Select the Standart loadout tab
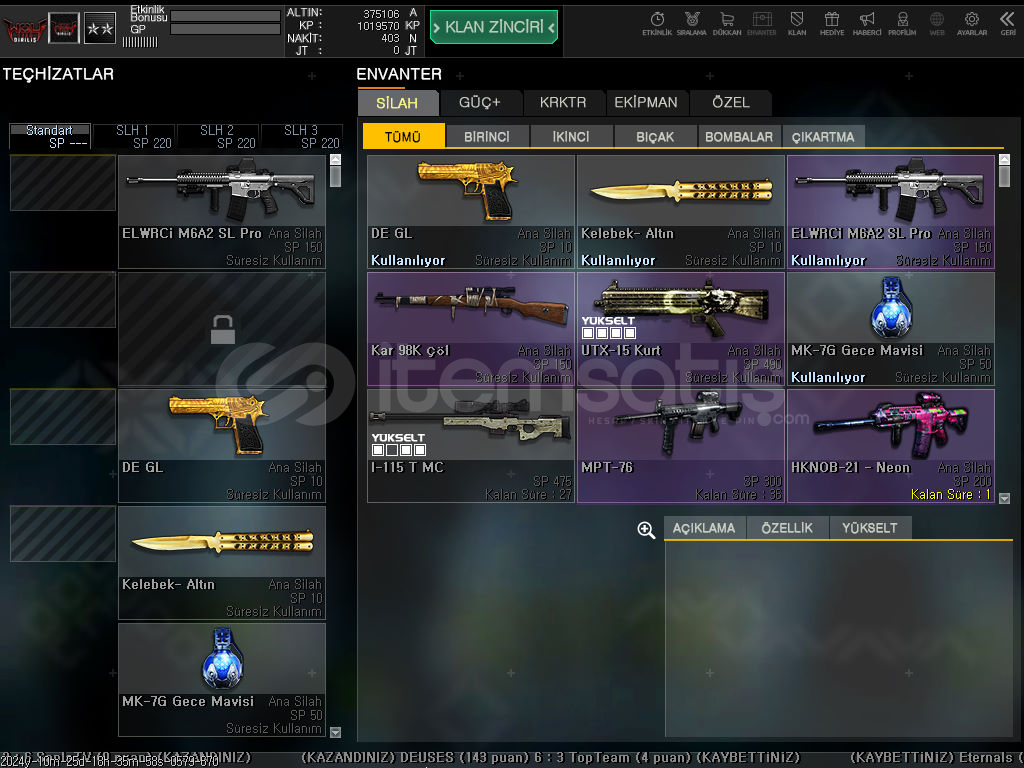Screen dimensions: 1024x768 point(50,136)
